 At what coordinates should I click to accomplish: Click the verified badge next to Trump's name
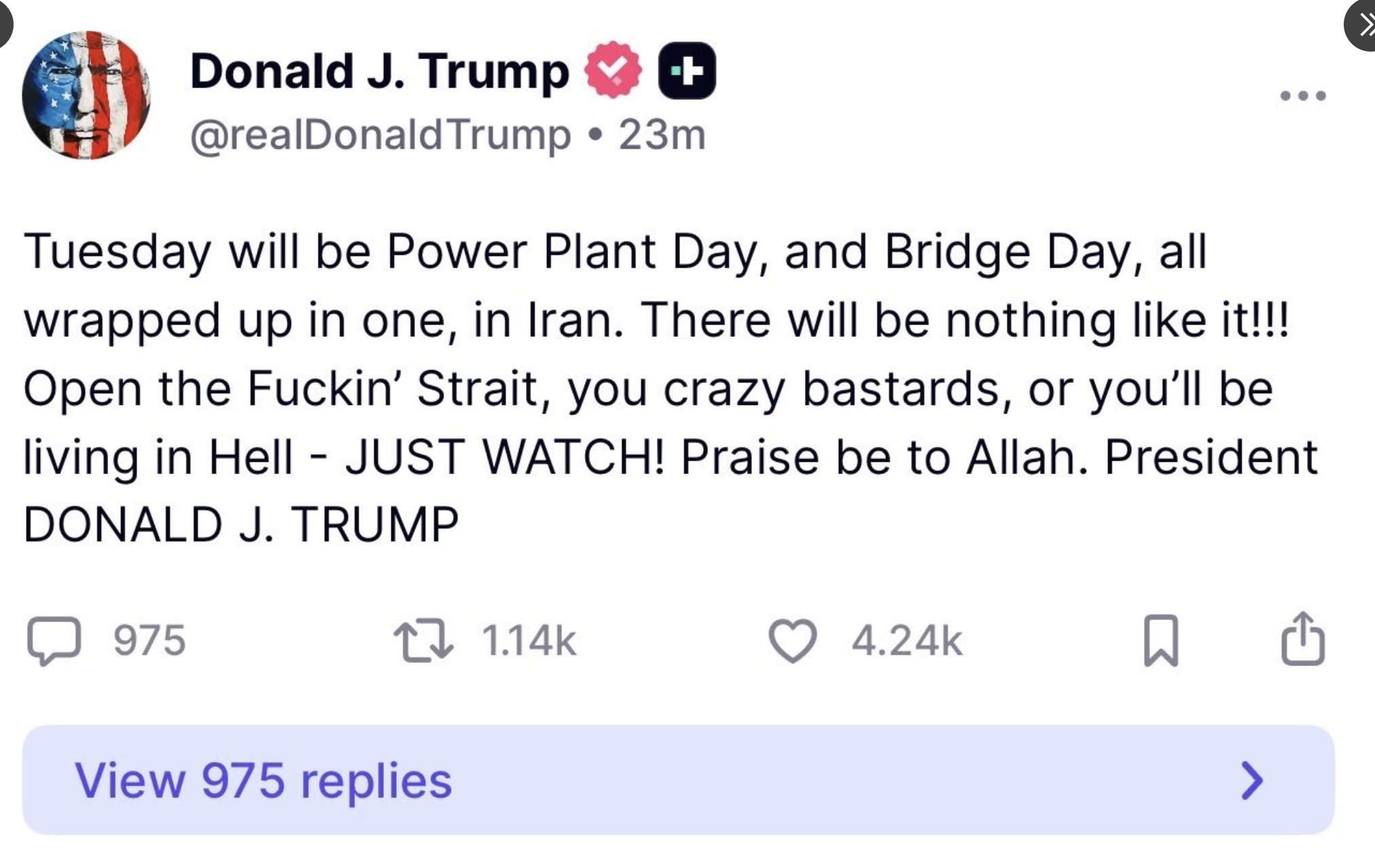point(611,69)
